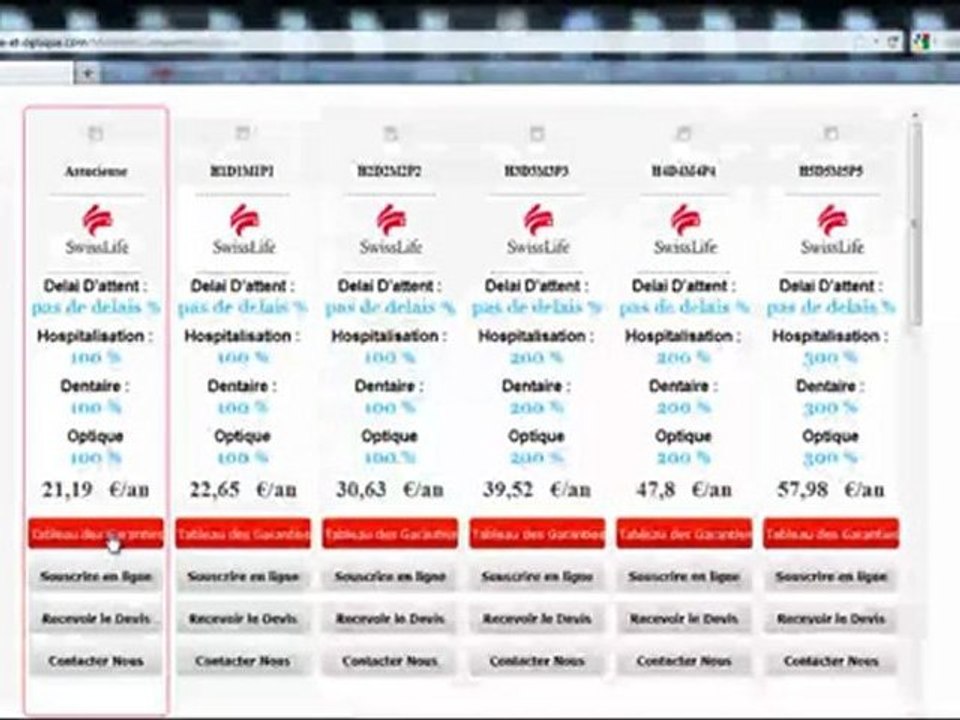Click the SwissLife logo in the 30,63 €/an column
The image size is (960, 720).
[391, 230]
